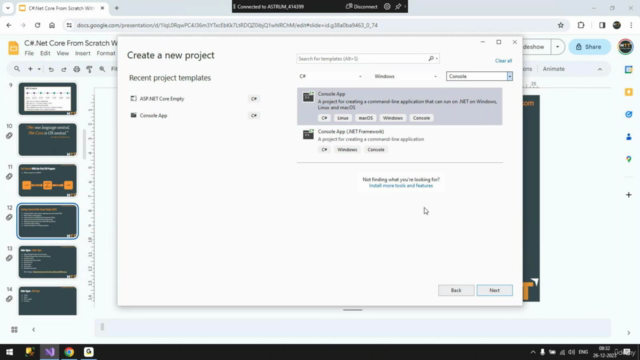The width and height of the screenshot is (640, 360).
Task: Redo the action in Slides toolbar
Action: [64, 69]
